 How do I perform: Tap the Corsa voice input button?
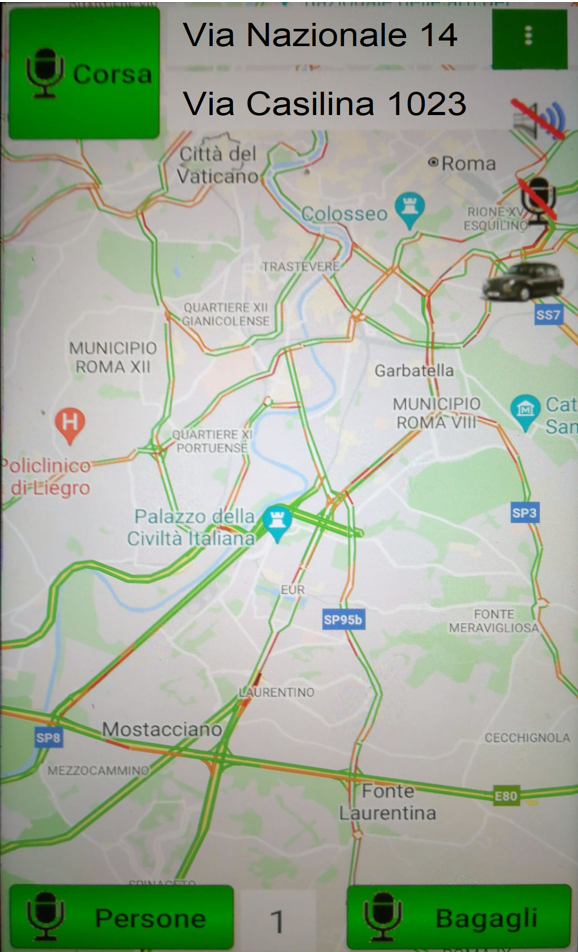tap(84, 73)
